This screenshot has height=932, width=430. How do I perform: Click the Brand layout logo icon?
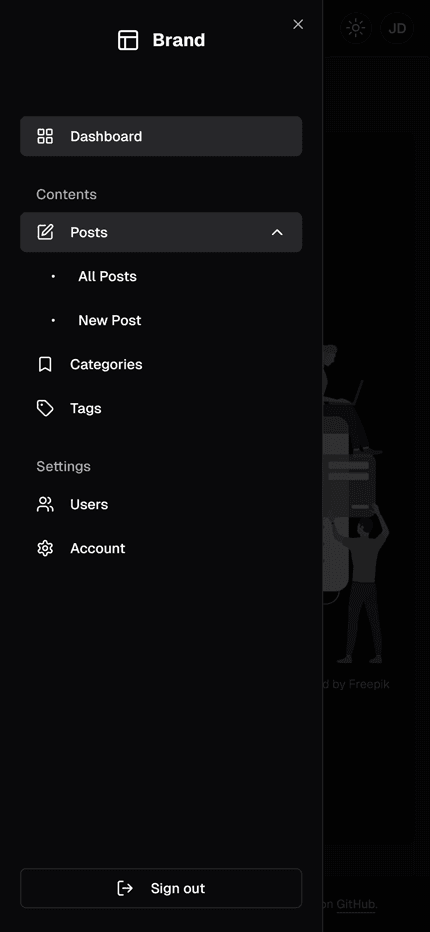[x=128, y=40]
